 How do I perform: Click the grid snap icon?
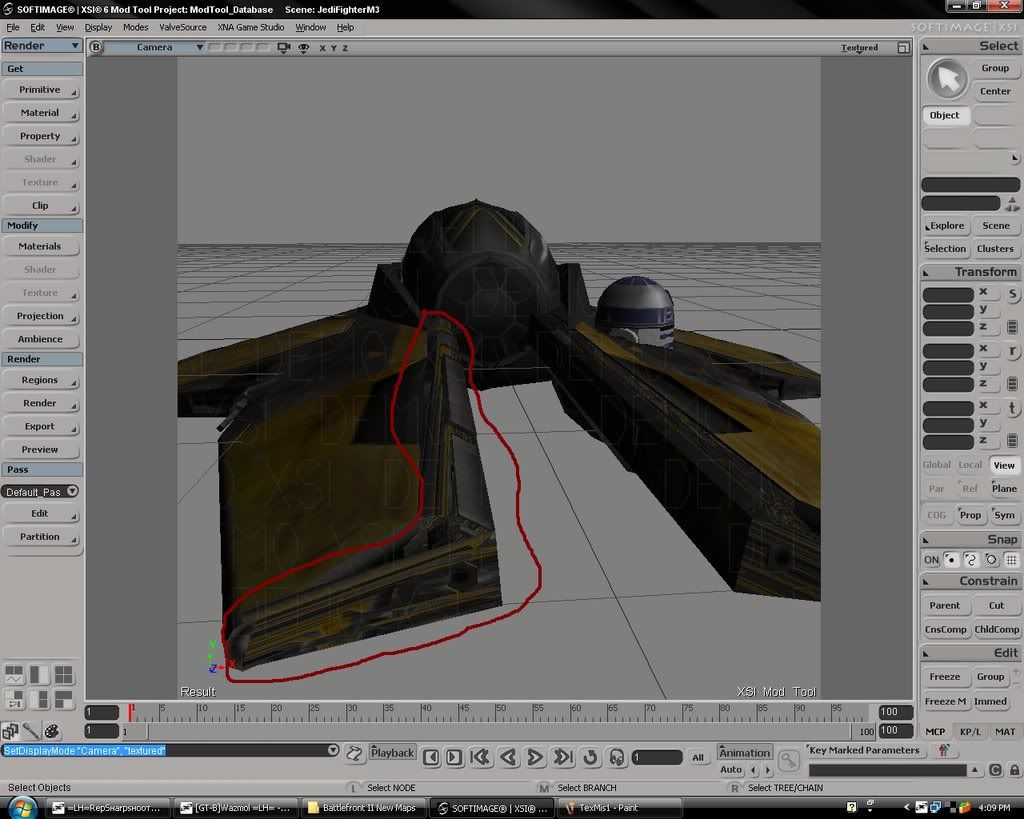(x=1011, y=560)
